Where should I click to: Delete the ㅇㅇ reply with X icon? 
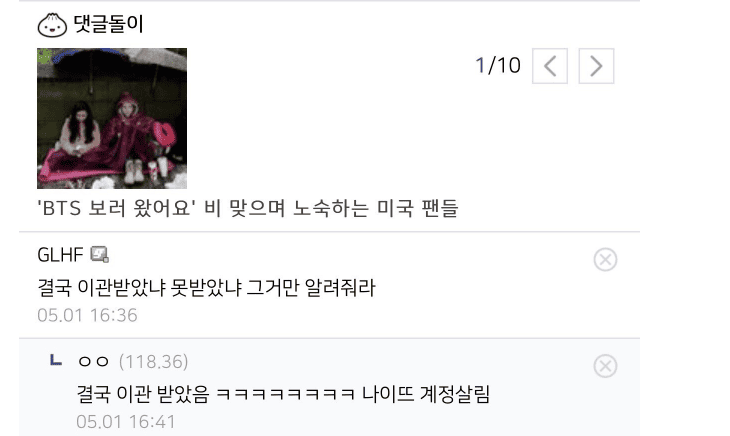pyautogui.click(x=605, y=366)
